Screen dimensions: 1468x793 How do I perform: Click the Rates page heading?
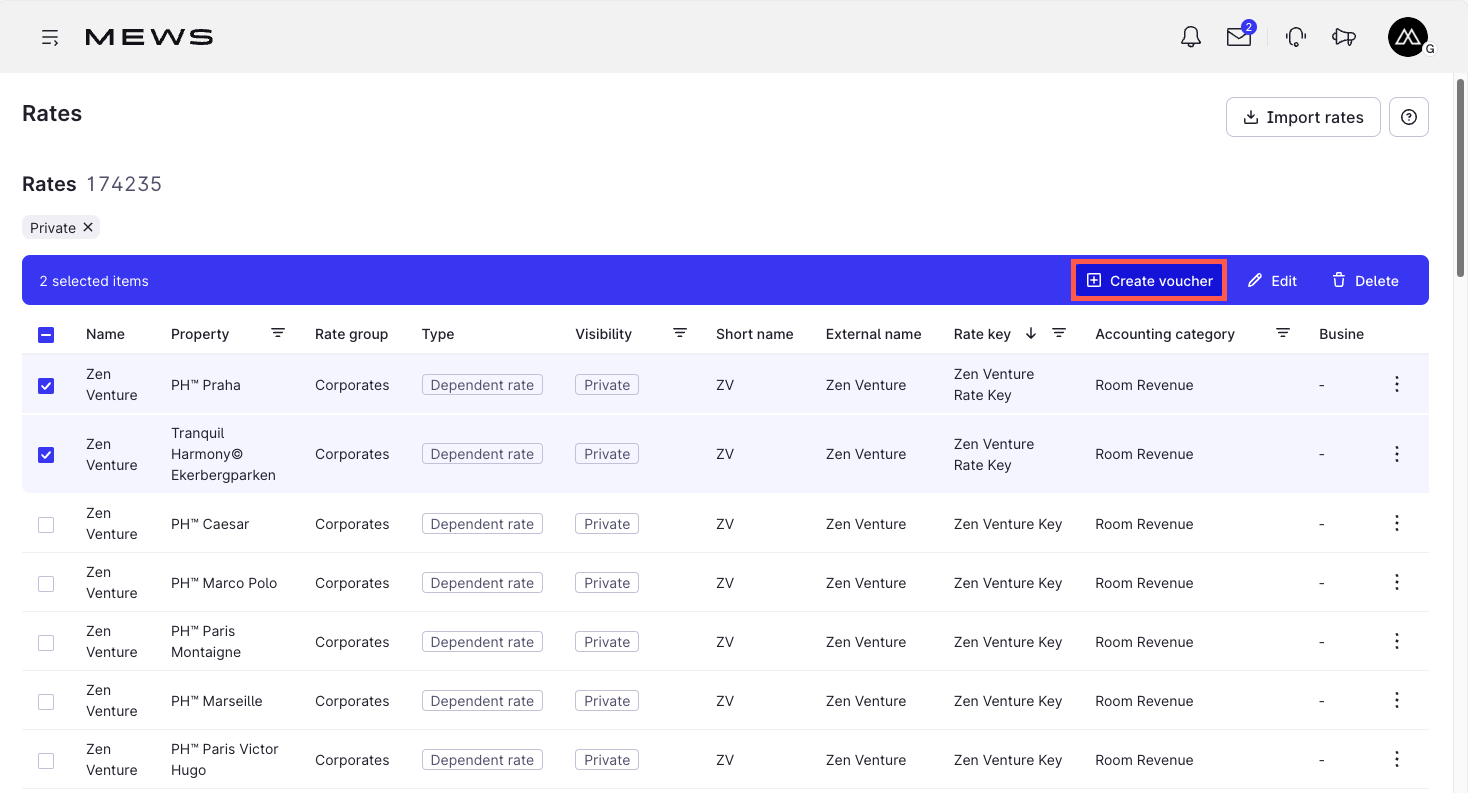52,113
